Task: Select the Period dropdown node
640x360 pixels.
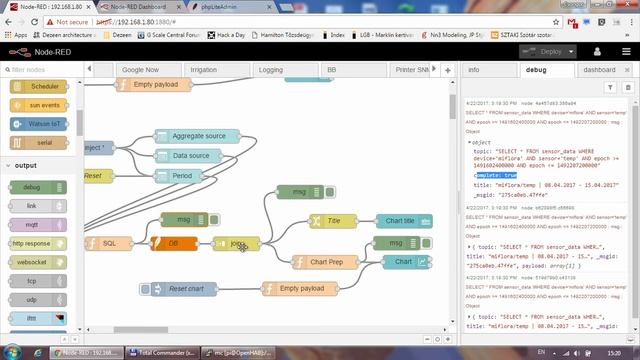Action: pos(179,176)
